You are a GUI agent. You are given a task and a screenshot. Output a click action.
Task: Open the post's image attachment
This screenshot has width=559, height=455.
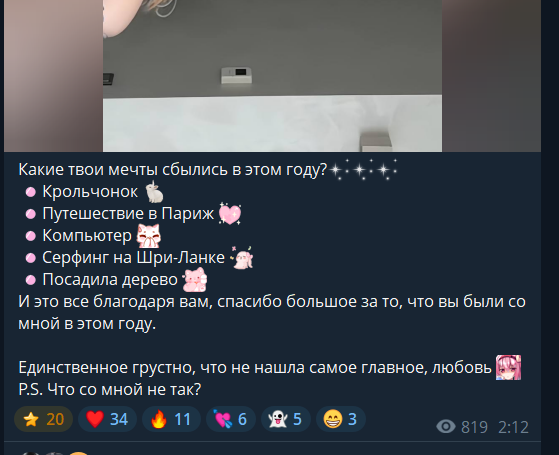[x=272, y=76]
